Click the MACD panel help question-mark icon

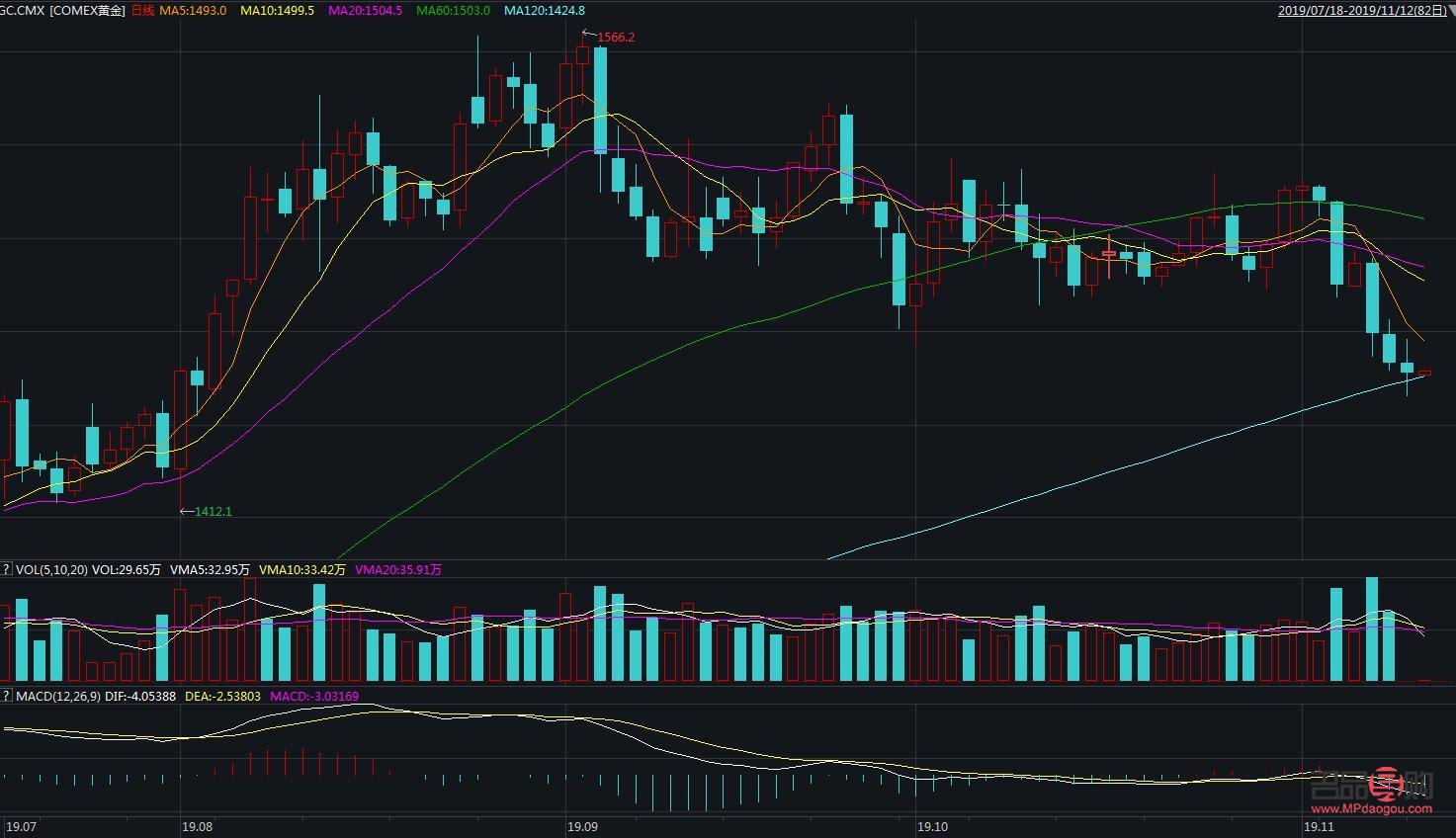(6, 696)
